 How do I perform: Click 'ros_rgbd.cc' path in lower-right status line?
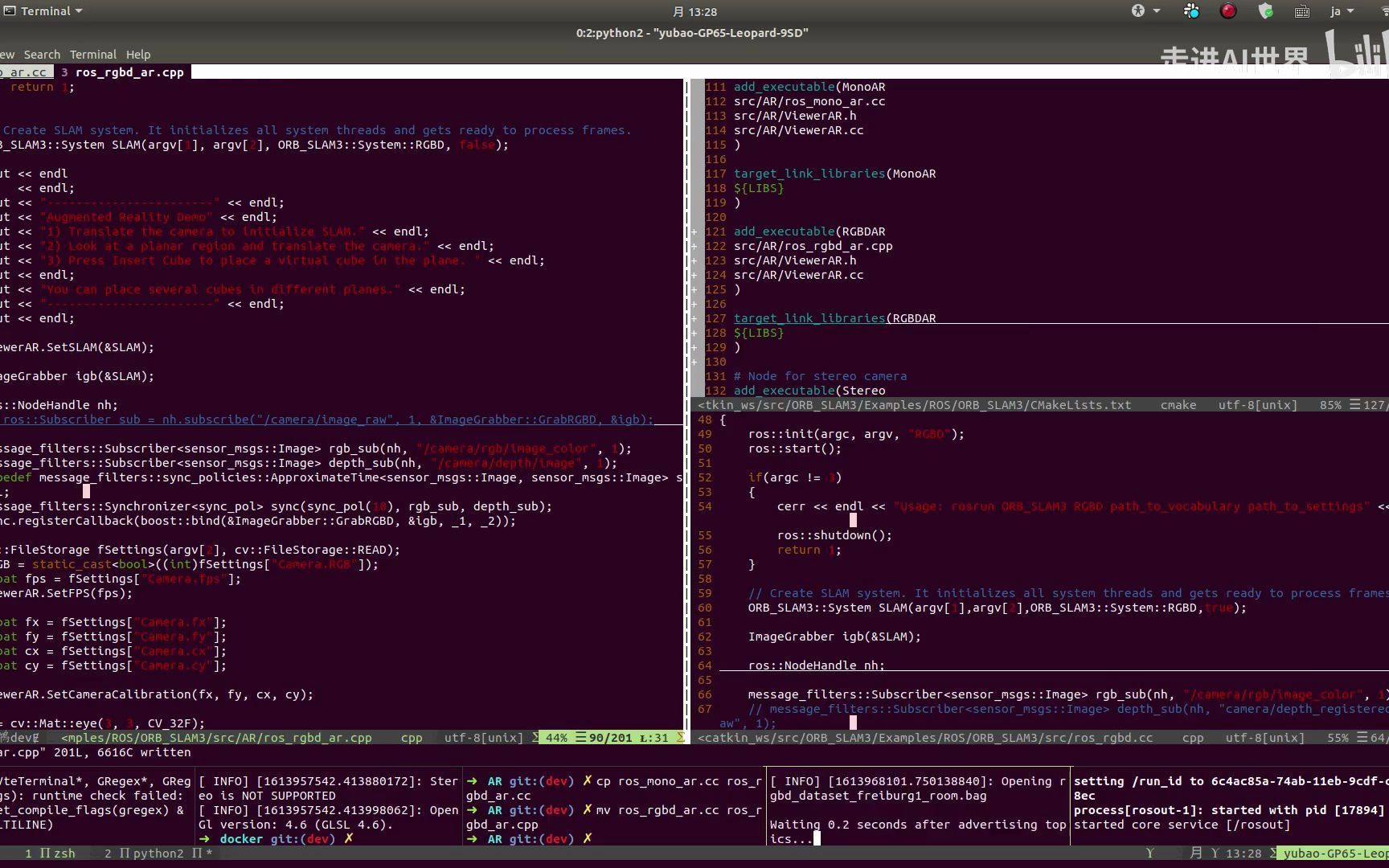(x=925, y=738)
